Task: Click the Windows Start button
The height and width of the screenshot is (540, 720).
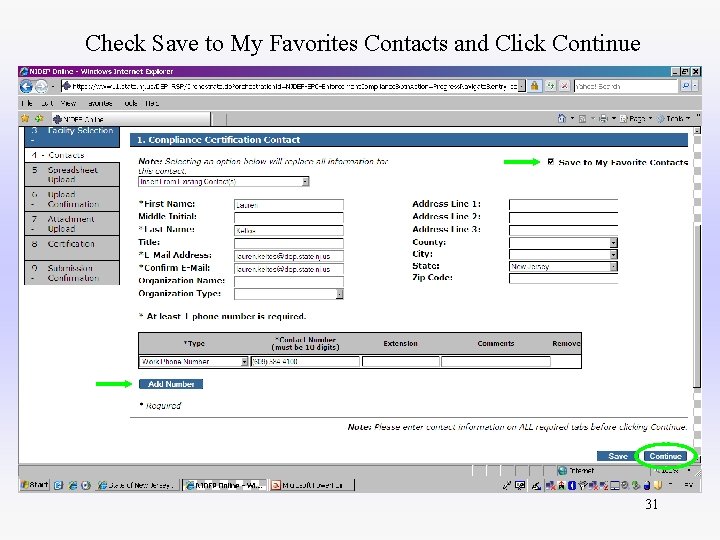Action: 34,484
